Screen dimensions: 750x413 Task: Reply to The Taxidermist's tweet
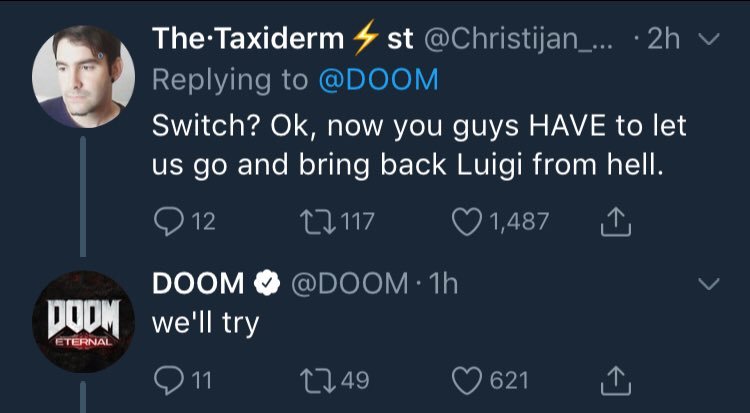[x=166, y=222]
